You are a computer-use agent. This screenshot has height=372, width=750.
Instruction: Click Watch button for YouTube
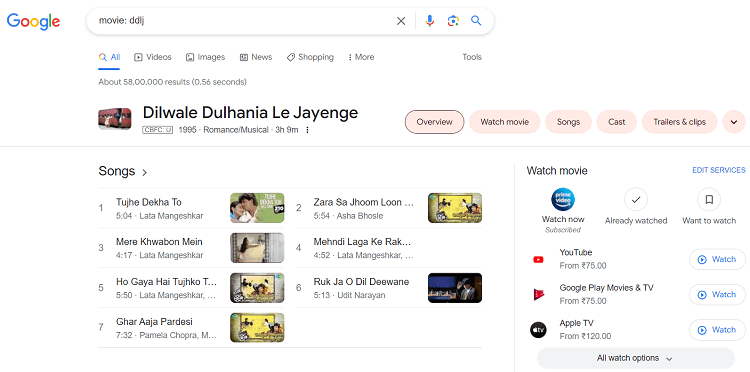717,259
